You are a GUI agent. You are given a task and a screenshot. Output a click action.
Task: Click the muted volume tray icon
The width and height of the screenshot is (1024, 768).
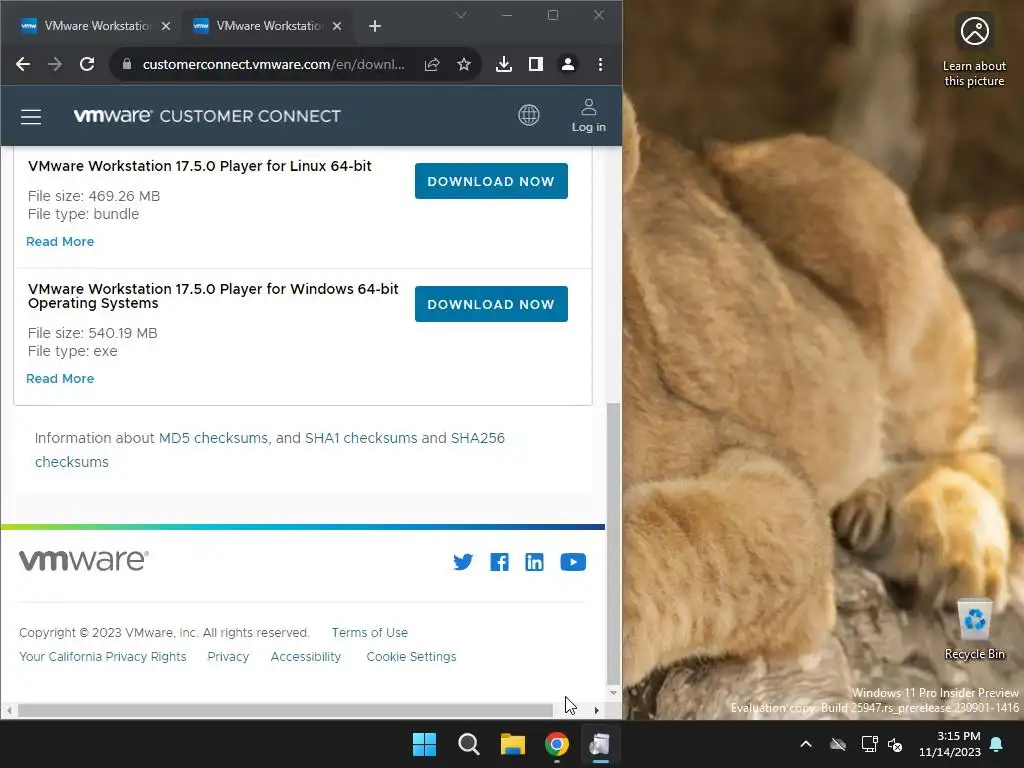pyautogui.click(x=895, y=744)
